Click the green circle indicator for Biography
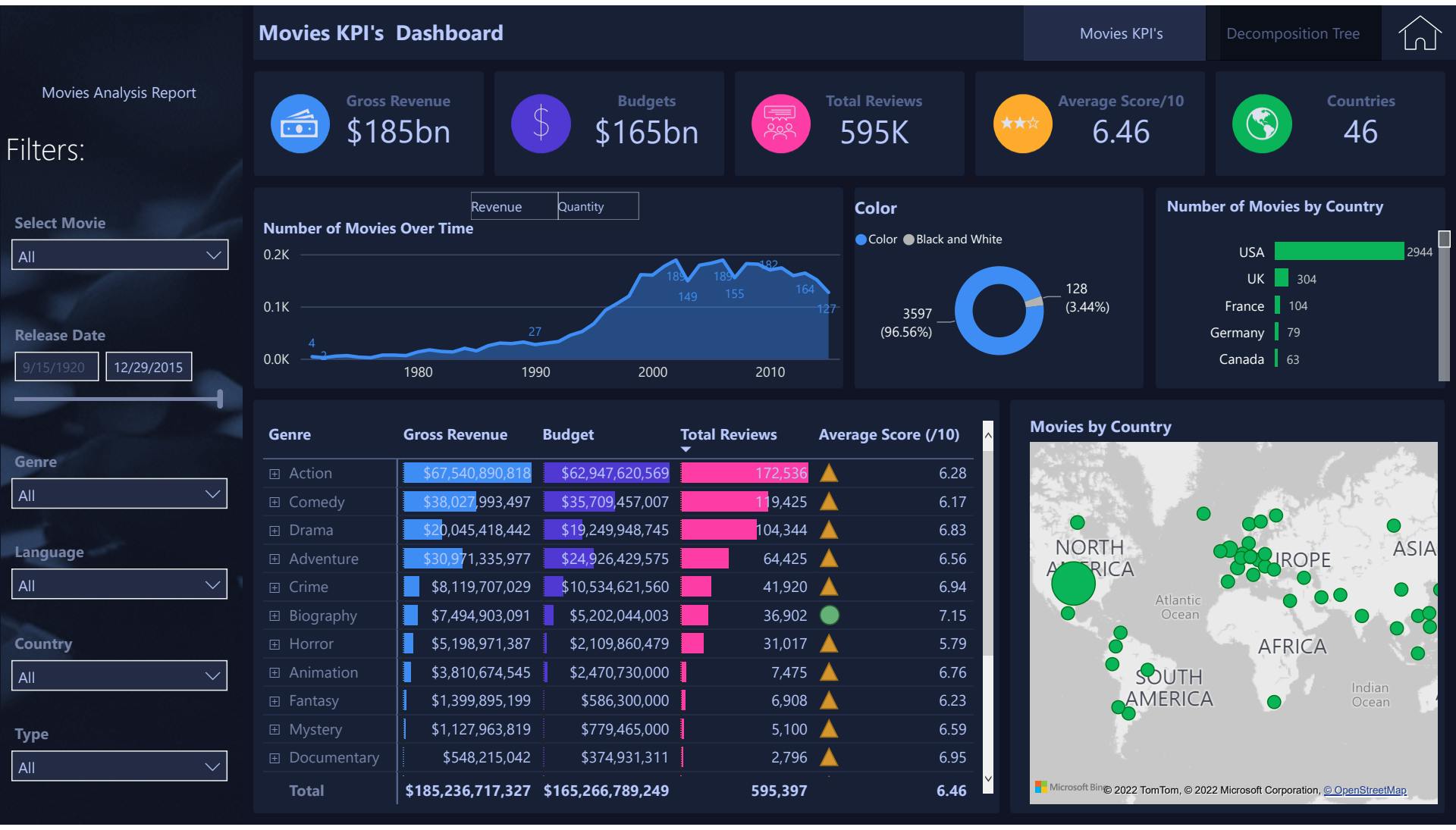This screenshot has height=830, width=1456. (829, 615)
